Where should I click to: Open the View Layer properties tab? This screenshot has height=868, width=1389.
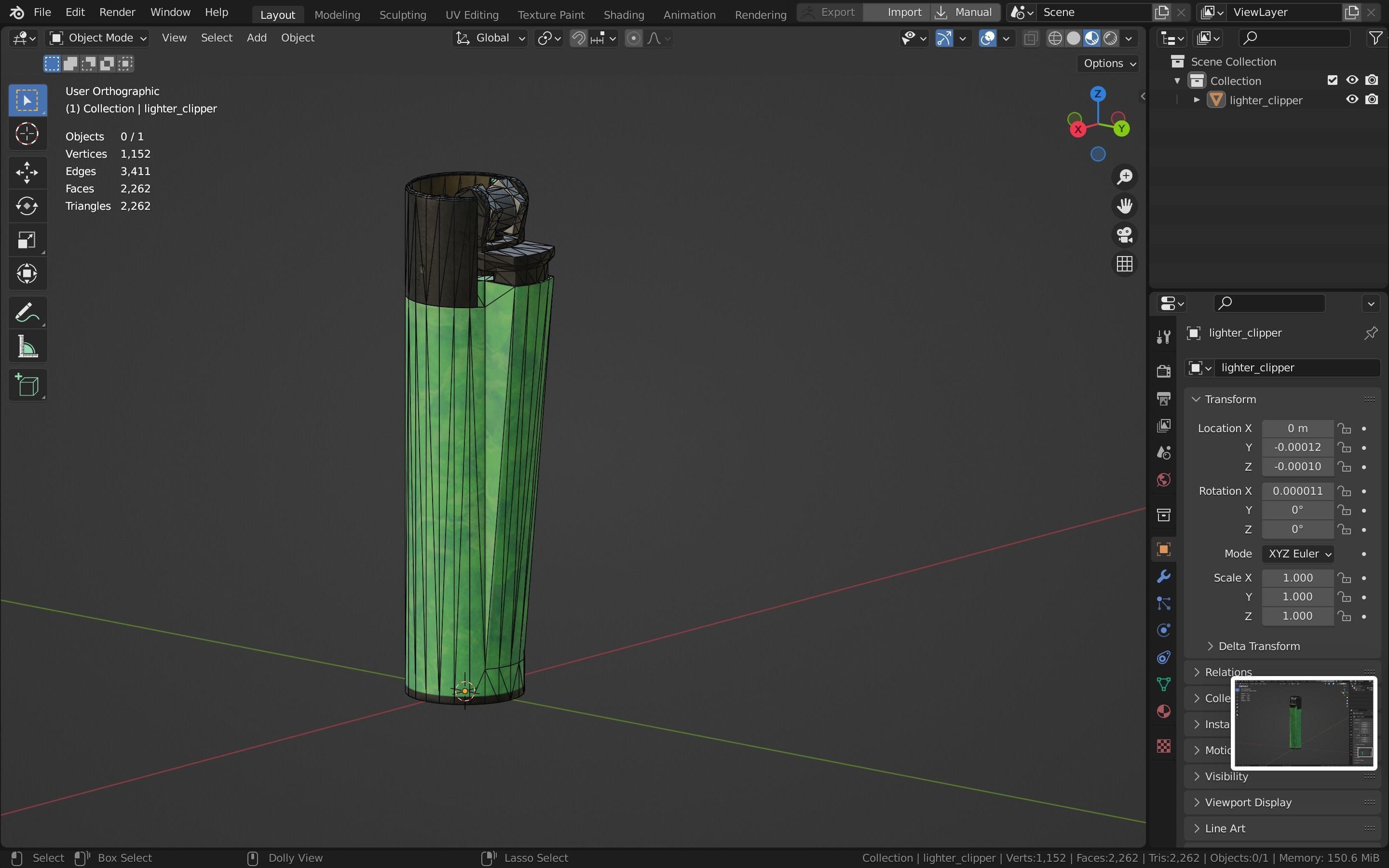coord(1163,425)
